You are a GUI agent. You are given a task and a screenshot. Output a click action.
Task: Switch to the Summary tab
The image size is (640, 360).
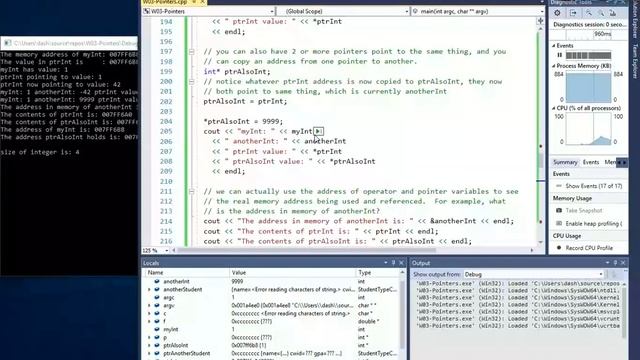565,162
